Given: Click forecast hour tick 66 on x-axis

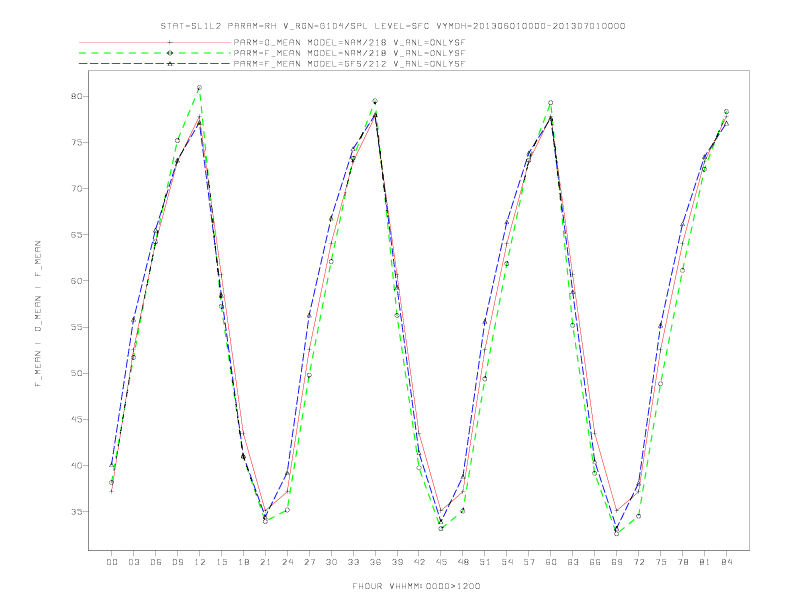Looking at the screenshot, I should point(595,562).
